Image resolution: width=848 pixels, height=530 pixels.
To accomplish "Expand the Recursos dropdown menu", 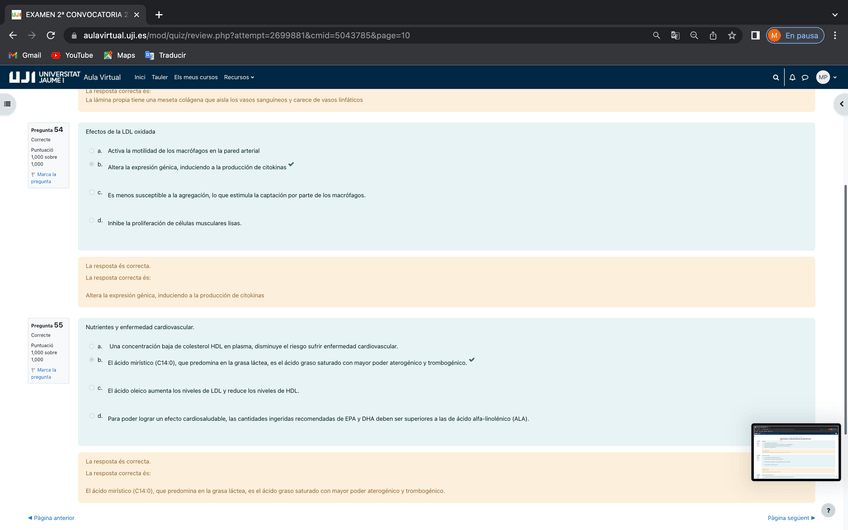I will [x=239, y=77].
